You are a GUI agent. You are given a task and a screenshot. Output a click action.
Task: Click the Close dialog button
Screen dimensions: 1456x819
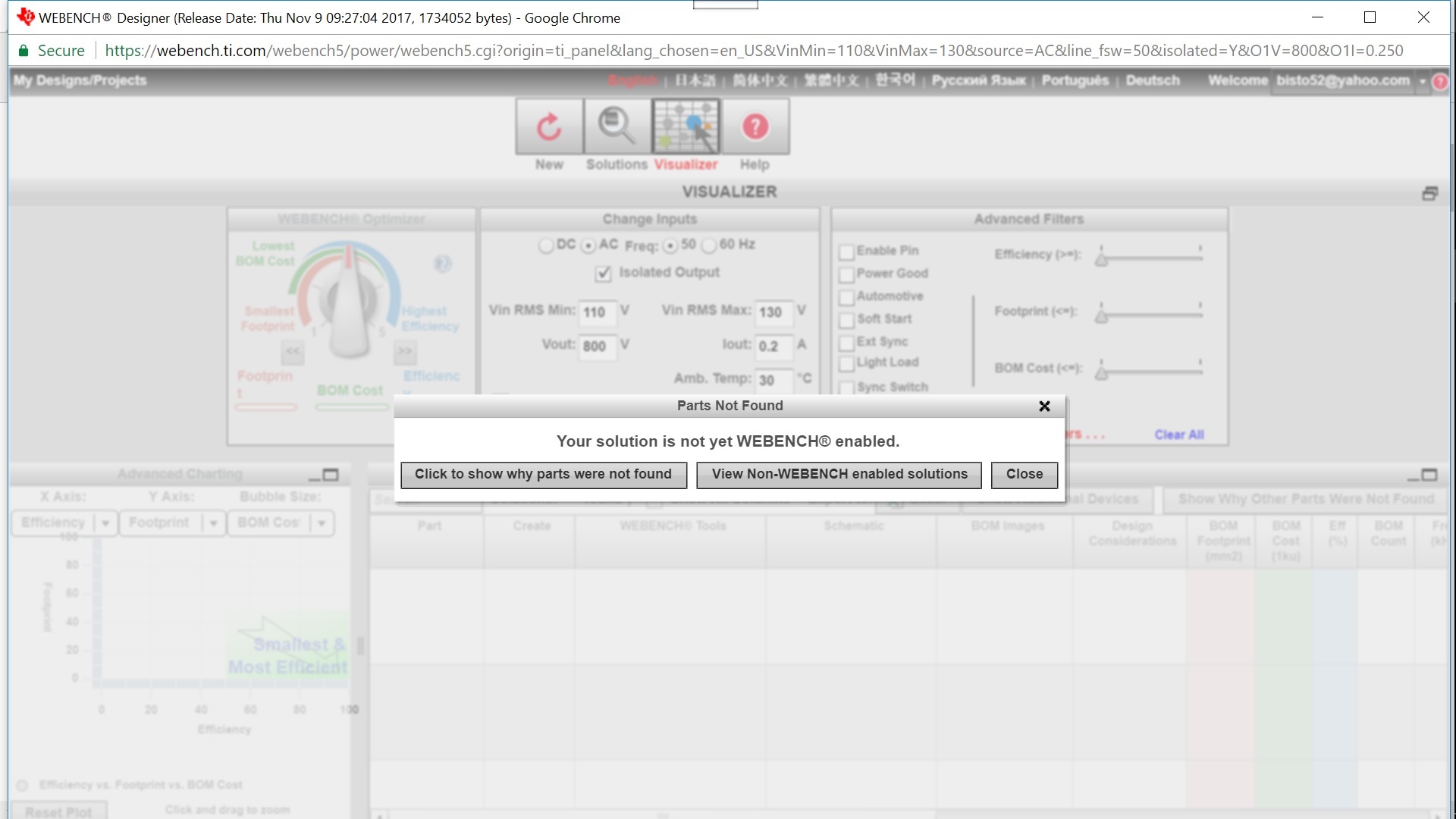coord(1024,475)
